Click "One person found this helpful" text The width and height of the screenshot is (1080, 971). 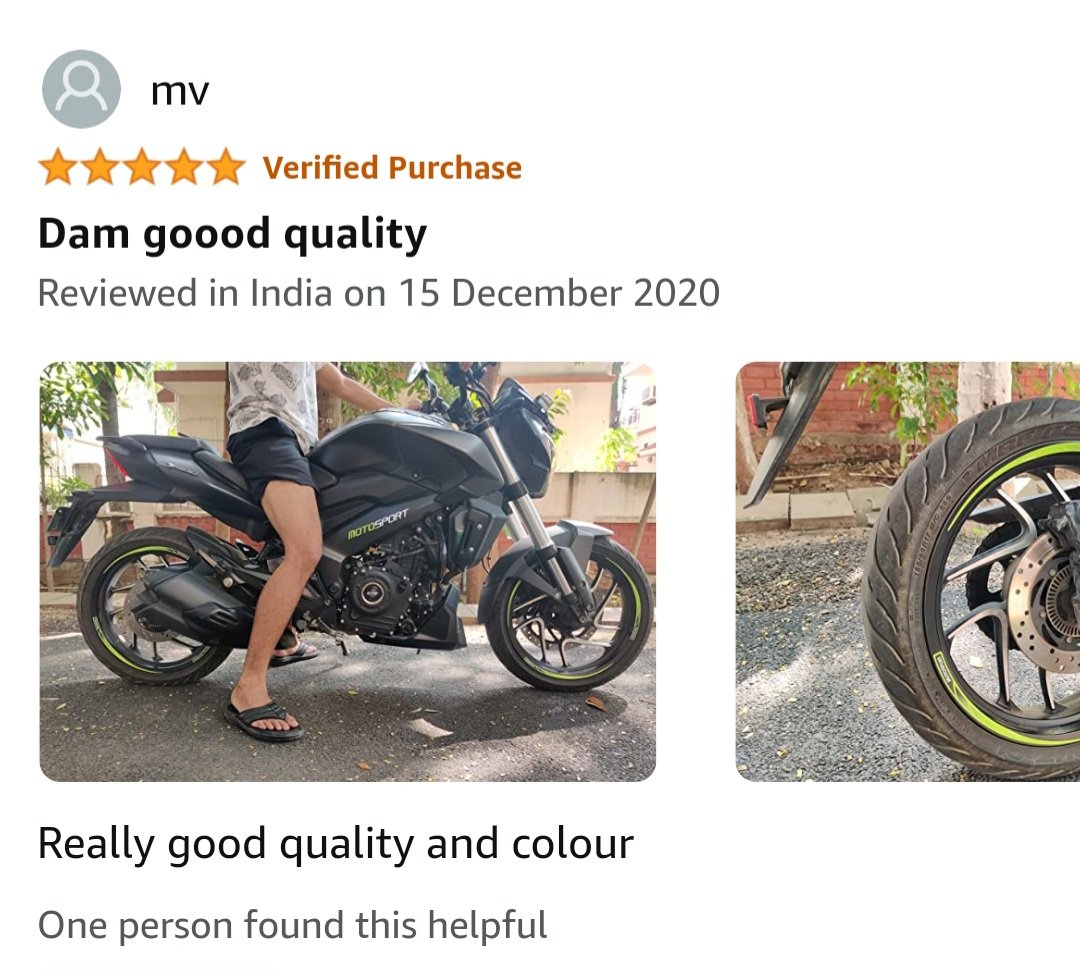coord(293,925)
